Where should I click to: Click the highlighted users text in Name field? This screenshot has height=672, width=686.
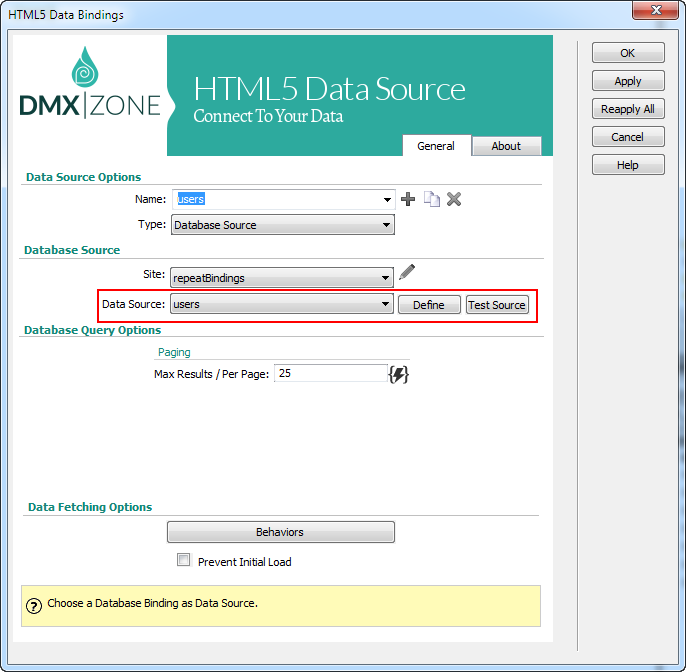pyautogui.click(x=191, y=199)
